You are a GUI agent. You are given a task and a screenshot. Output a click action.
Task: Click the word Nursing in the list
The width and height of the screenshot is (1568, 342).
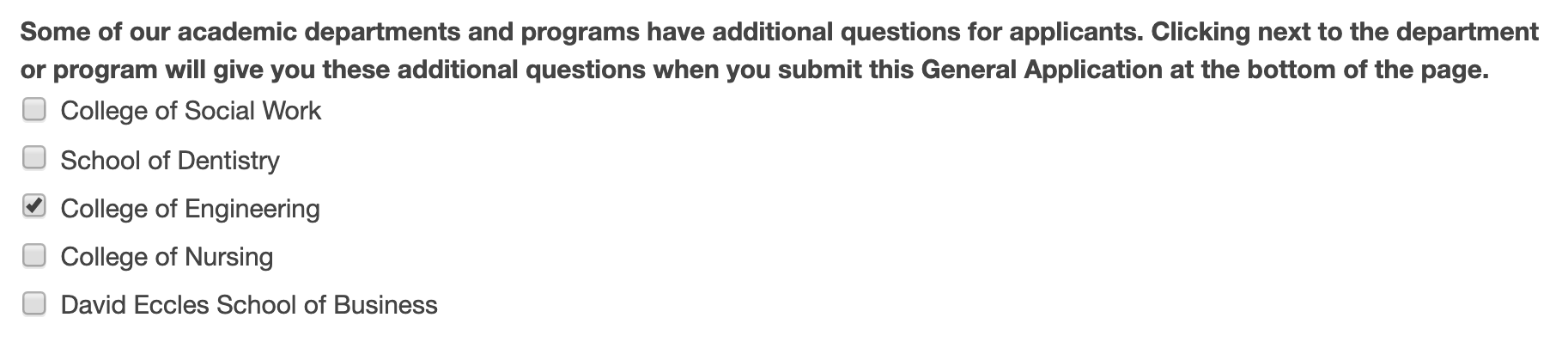(228, 257)
